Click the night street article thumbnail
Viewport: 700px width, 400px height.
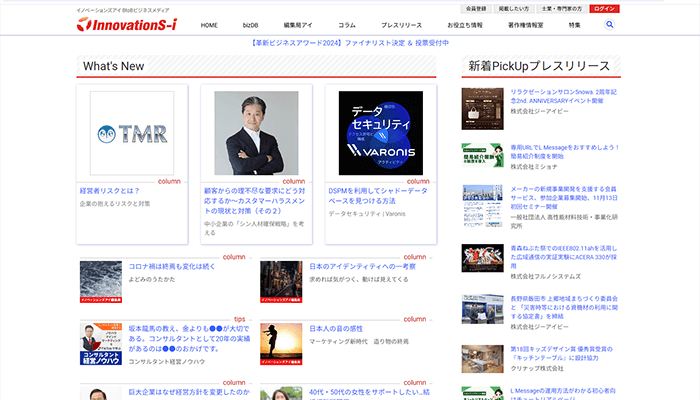coord(281,282)
